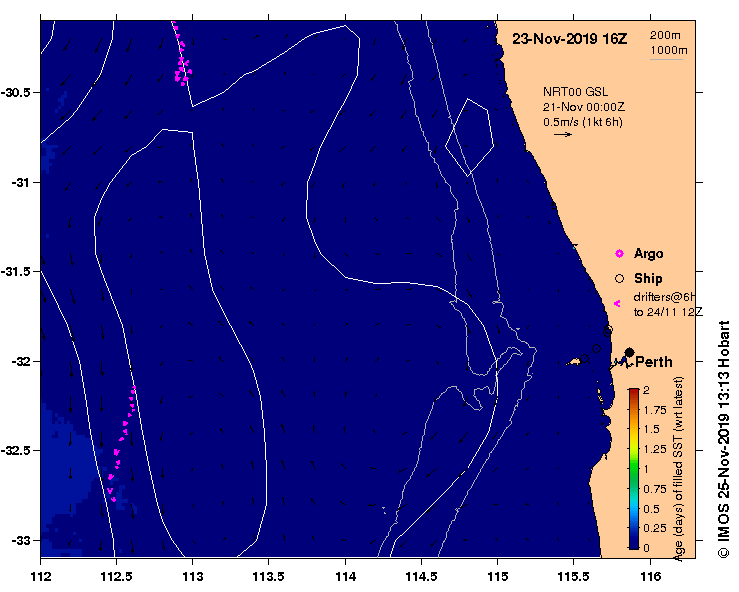This screenshot has height=592, width=739.
Task: Click the longitude tick label 113
Action: point(193,576)
